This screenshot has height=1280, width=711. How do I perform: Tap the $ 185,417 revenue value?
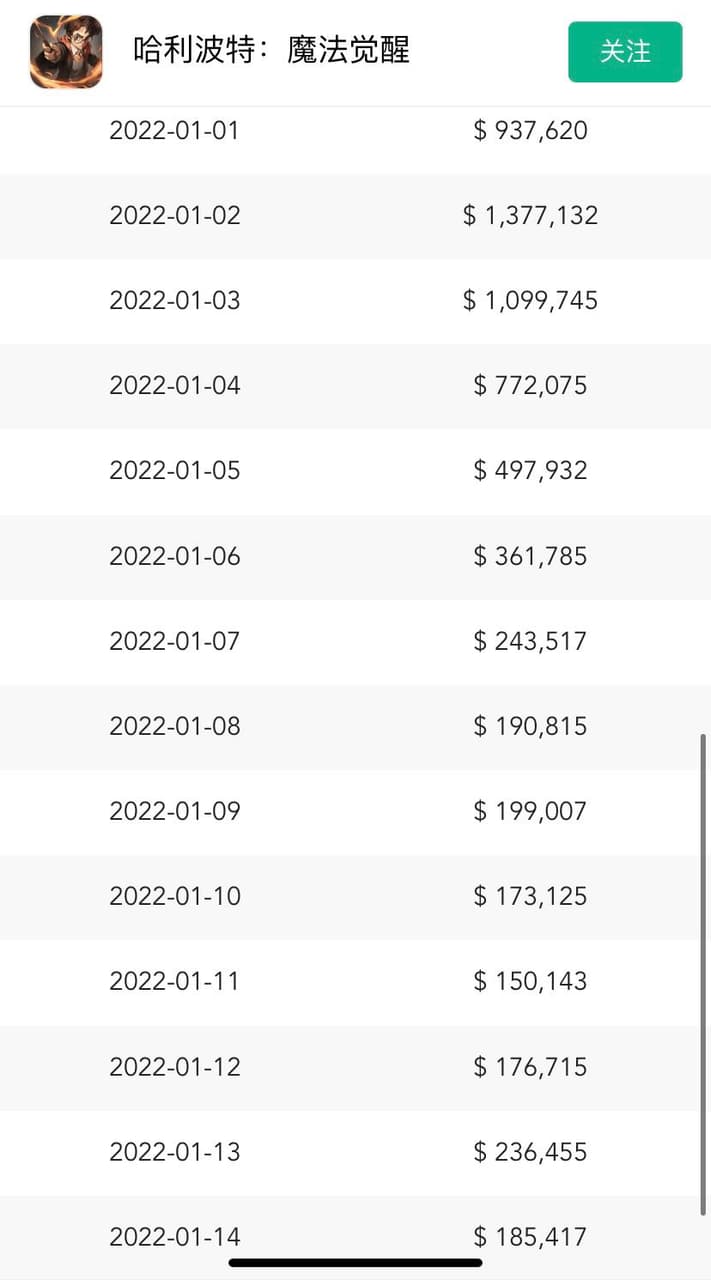click(x=530, y=1237)
